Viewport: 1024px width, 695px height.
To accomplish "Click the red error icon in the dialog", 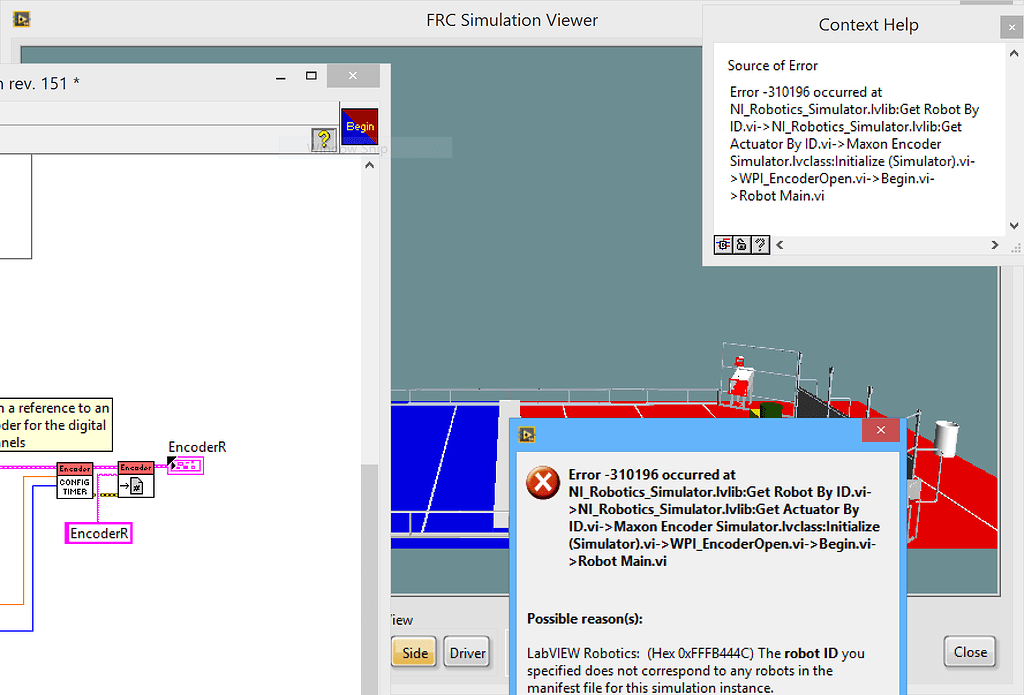I will 542,483.
